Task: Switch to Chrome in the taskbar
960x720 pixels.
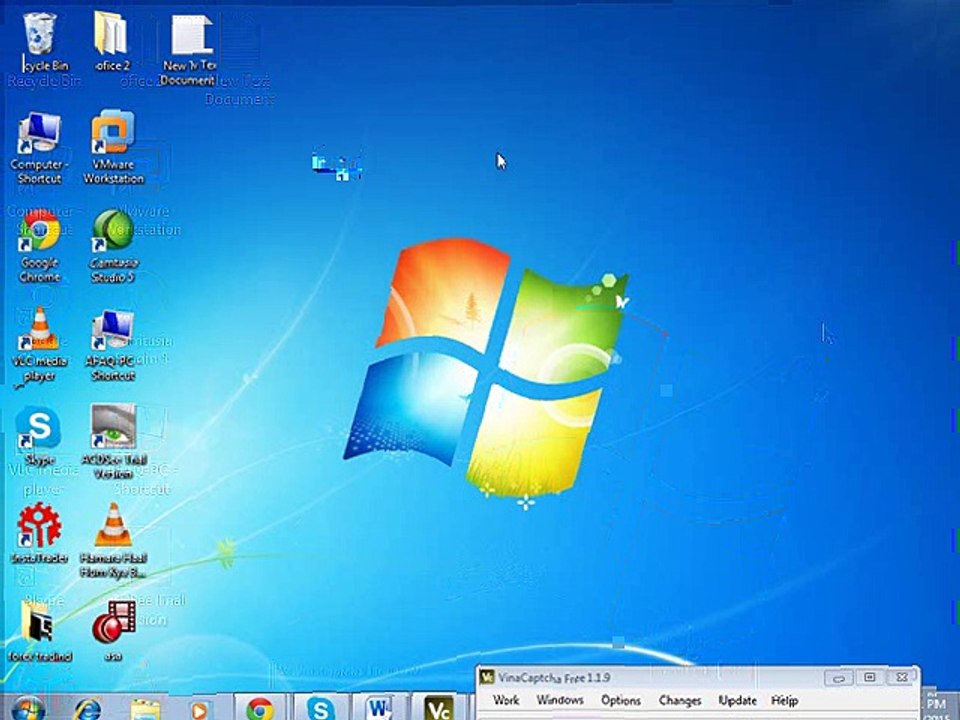Action: coord(260,708)
